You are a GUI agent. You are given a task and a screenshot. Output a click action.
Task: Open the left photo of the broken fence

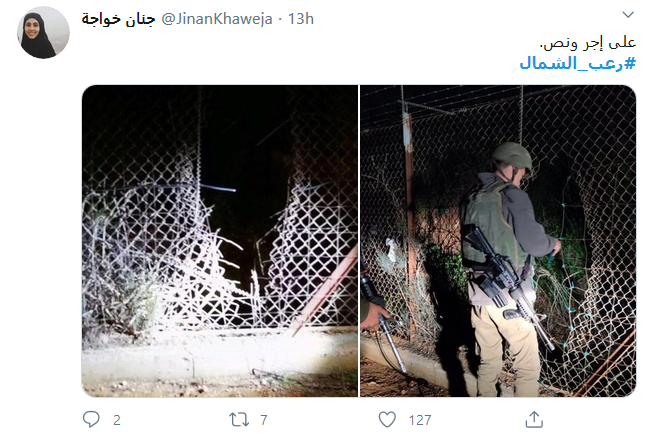(220, 241)
